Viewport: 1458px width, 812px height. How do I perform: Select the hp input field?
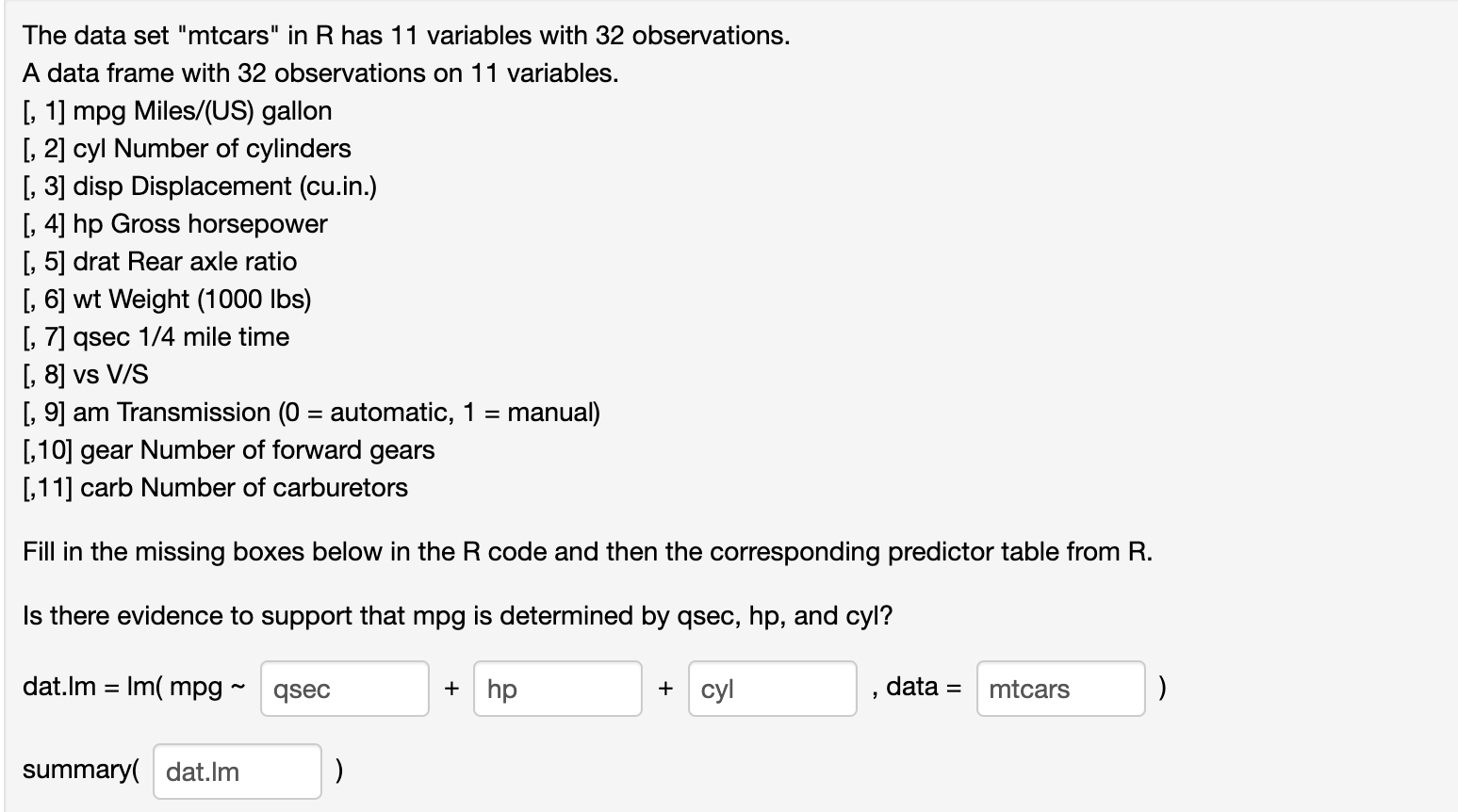point(557,689)
